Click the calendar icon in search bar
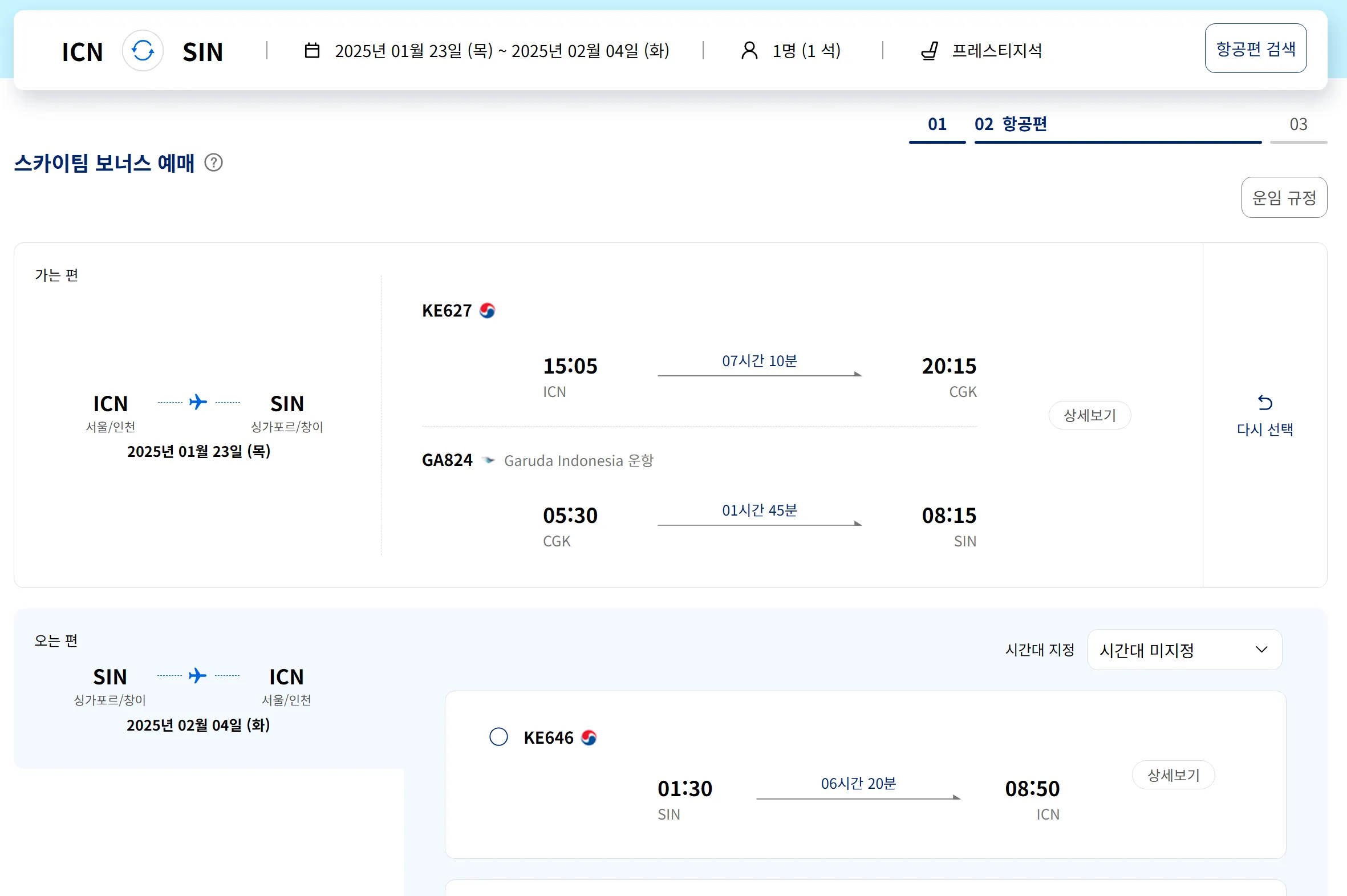This screenshot has width=1347, height=896. point(312,51)
